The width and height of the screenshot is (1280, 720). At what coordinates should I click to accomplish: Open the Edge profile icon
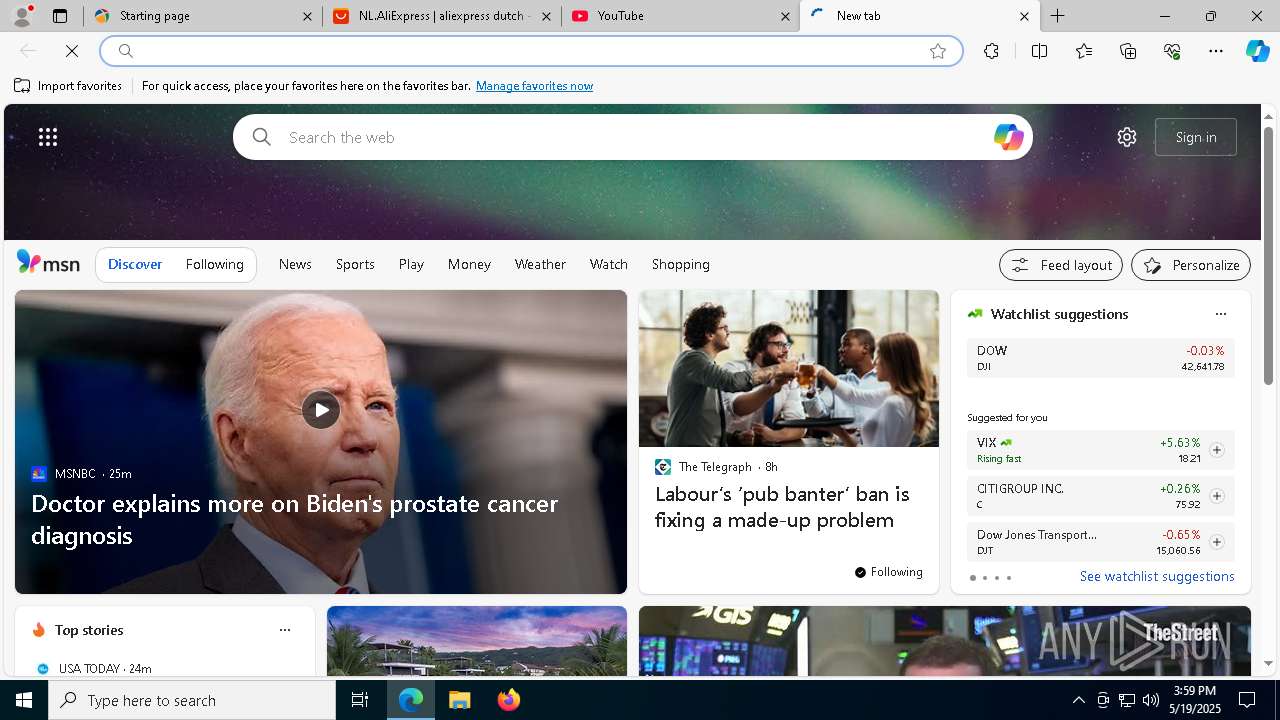[22, 16]
